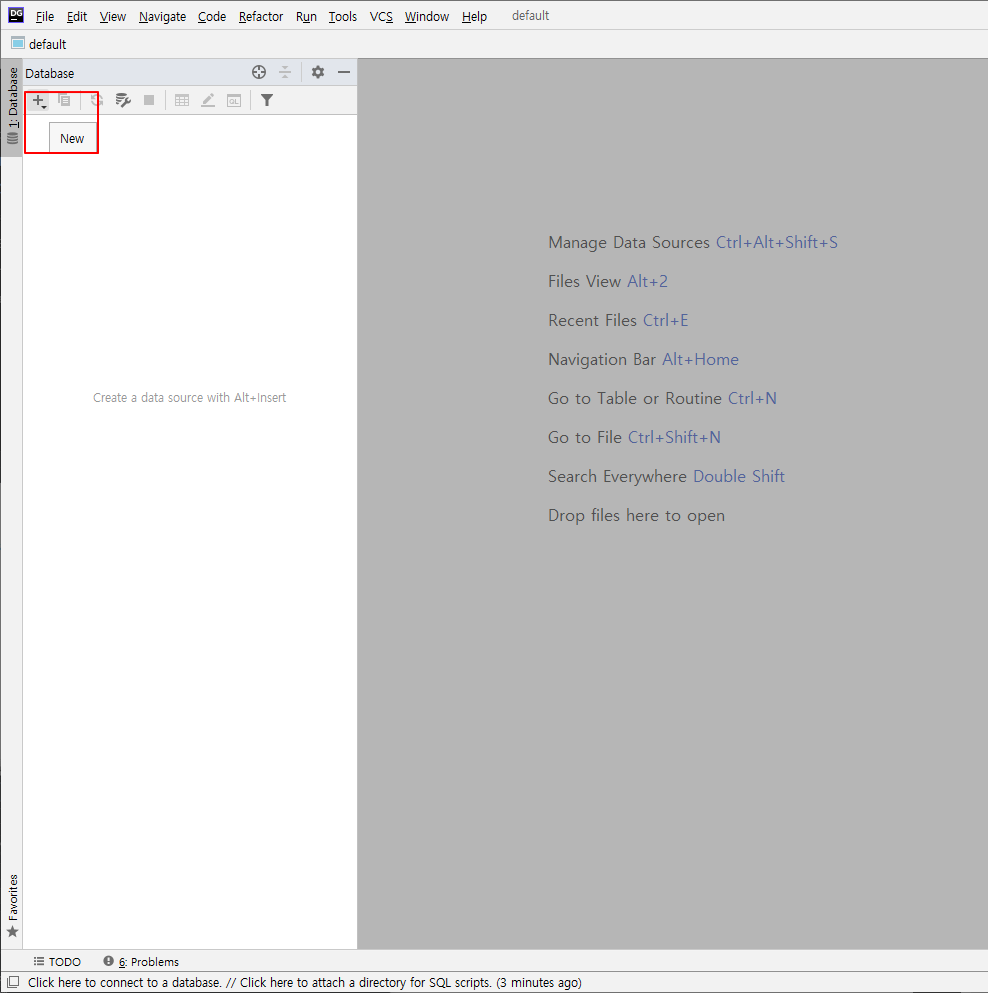Click the DataGrip logo icon
Image resolution: width=988 pixels, height=993 pixels.
[16, 15]
